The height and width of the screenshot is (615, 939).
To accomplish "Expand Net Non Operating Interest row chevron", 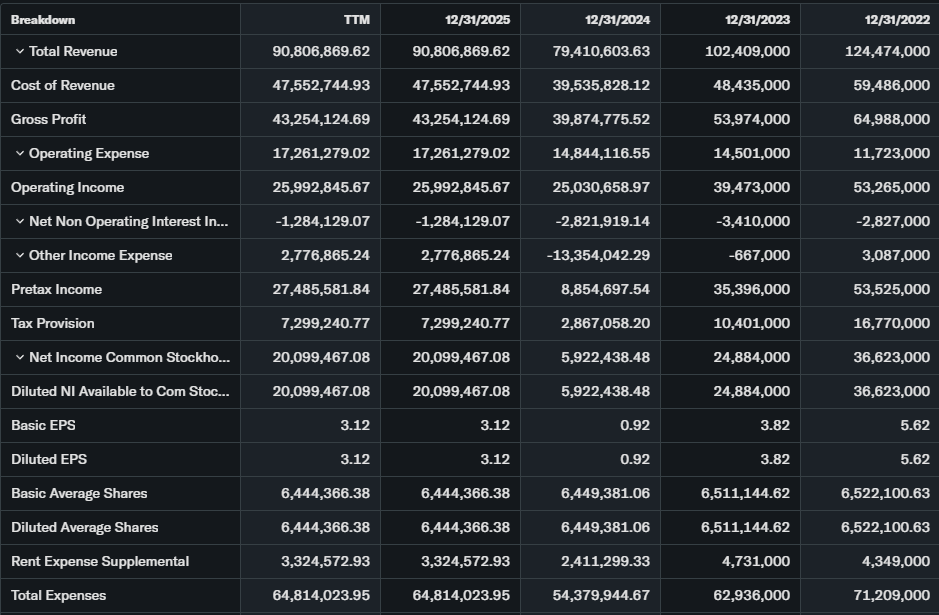I will pyautogui.click(x=20, y=222).
